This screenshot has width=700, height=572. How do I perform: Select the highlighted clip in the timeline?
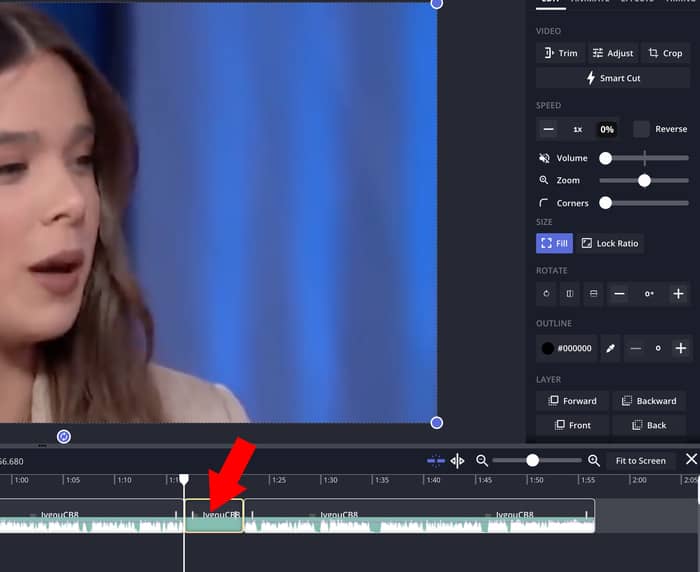click(x=214, y=516)
